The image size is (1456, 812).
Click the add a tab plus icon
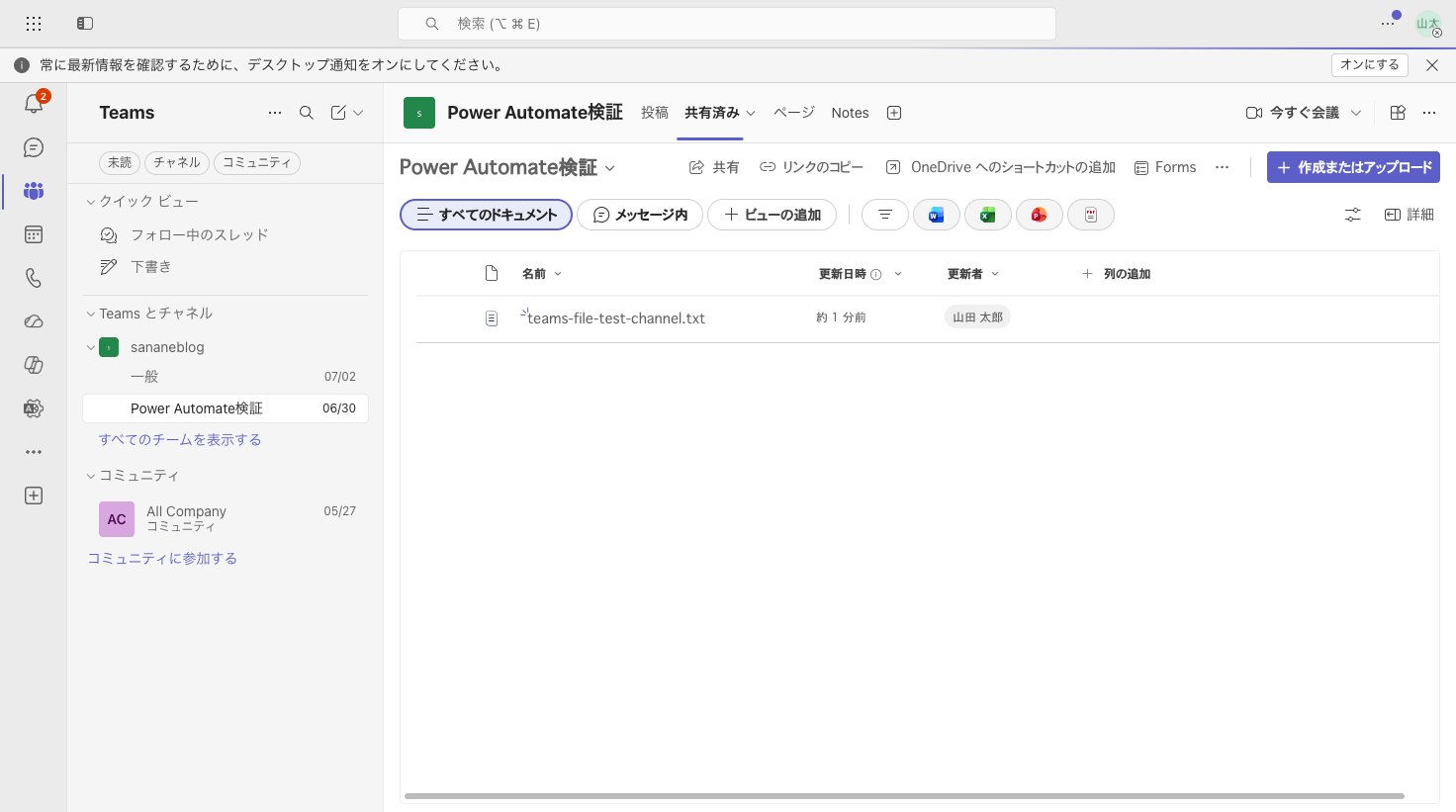pyautogui.click(x=894, y=113)
